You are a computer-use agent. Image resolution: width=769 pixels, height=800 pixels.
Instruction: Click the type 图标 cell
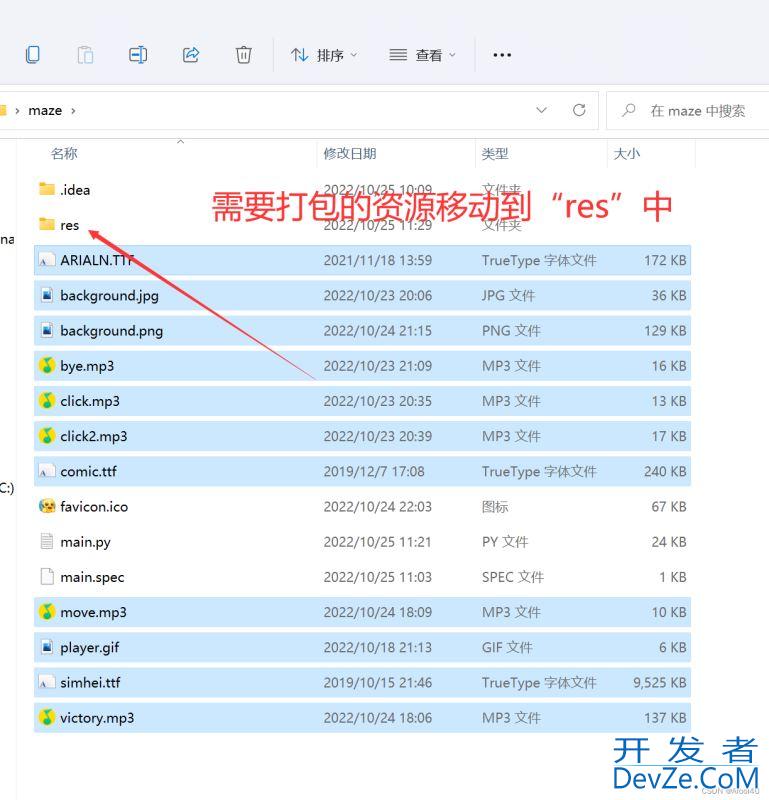[x=495, y=507]
